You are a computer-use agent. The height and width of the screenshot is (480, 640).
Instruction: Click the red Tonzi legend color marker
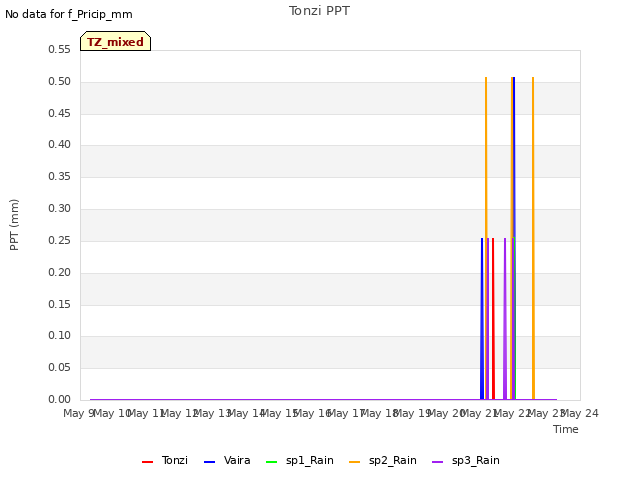[147, 462]
